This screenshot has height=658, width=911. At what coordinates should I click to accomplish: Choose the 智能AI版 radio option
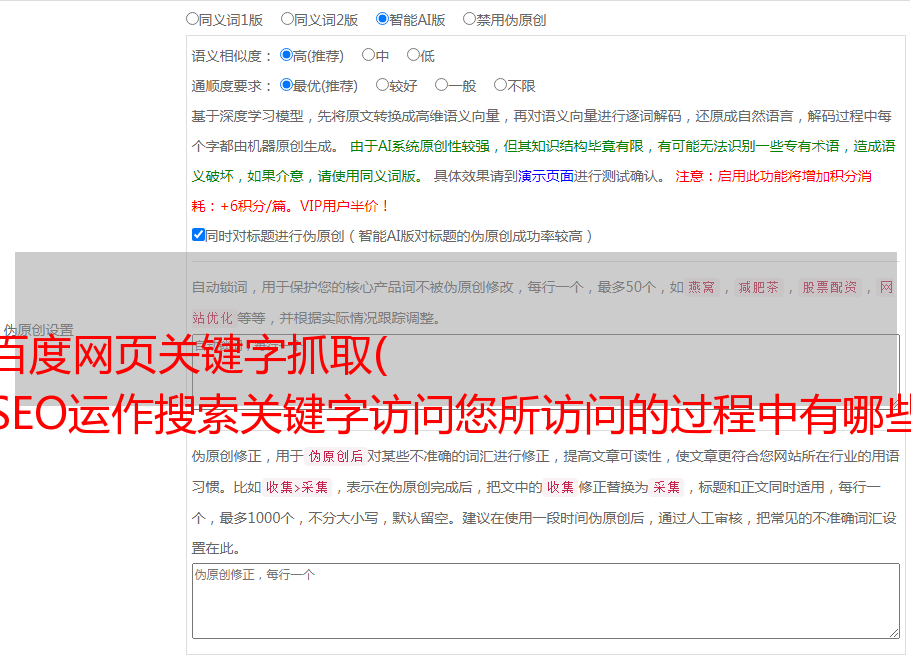pos(382,19)
